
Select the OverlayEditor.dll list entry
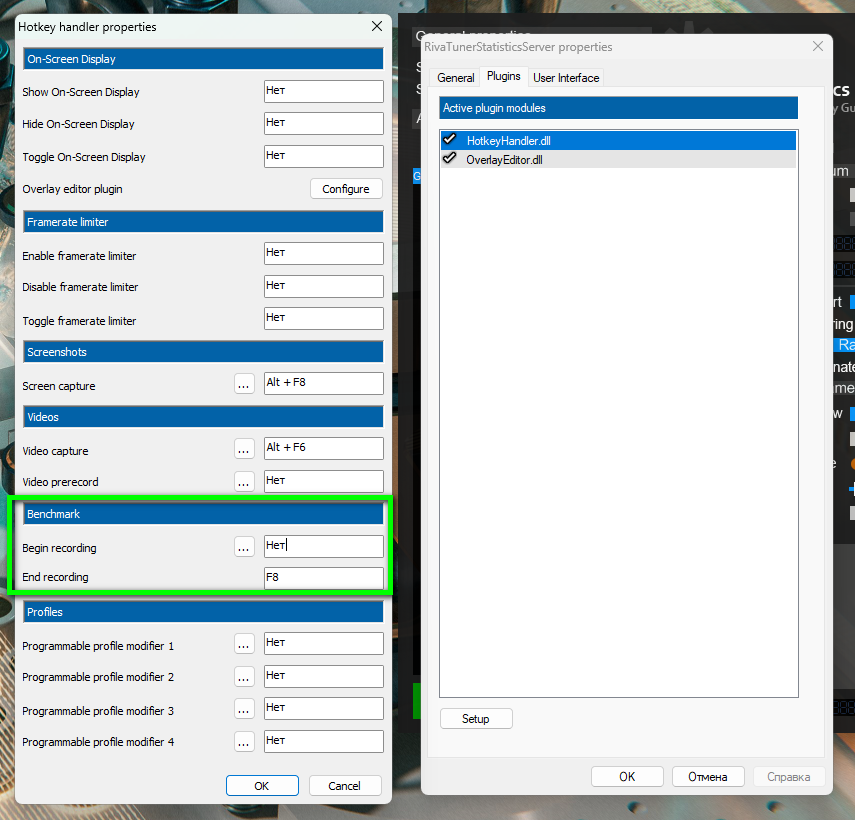(618, 159)
